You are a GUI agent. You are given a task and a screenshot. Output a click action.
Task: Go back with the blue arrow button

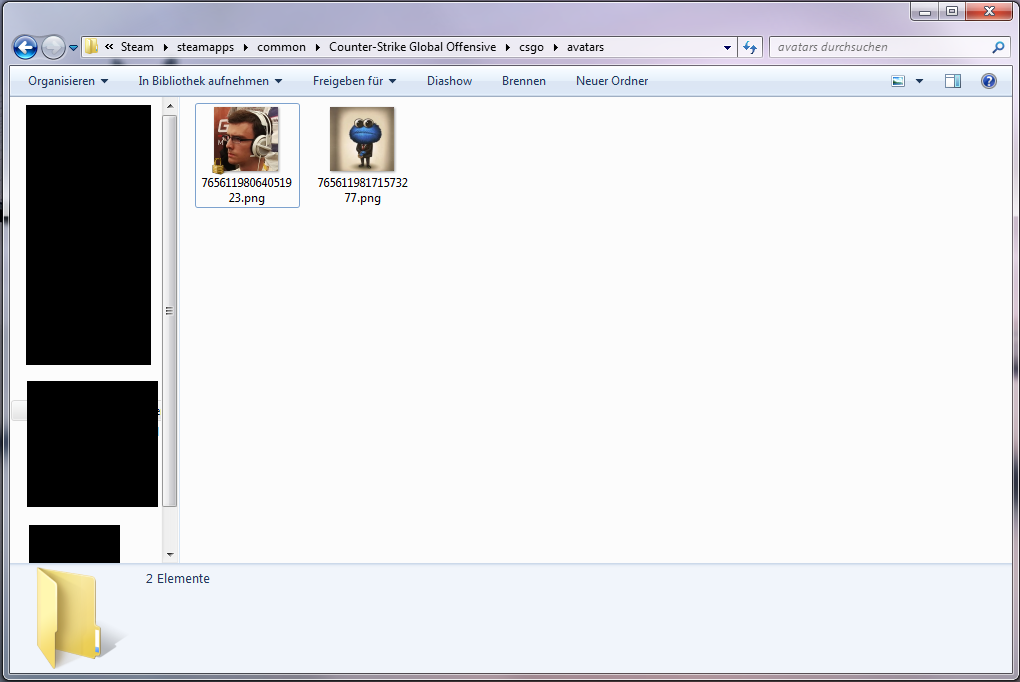(25, 47)
